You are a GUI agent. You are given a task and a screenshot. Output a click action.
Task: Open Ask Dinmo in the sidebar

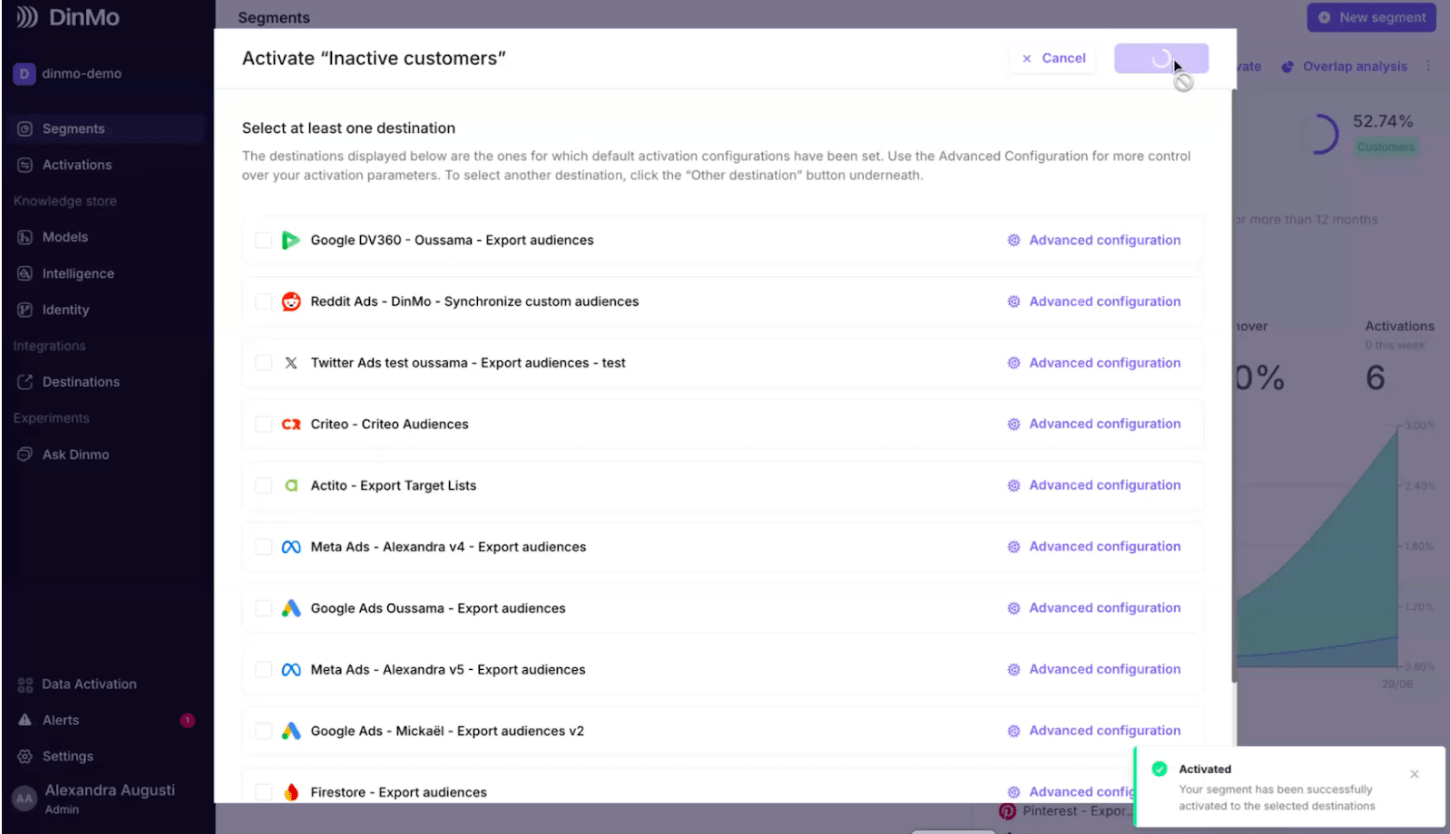[106, 454]
